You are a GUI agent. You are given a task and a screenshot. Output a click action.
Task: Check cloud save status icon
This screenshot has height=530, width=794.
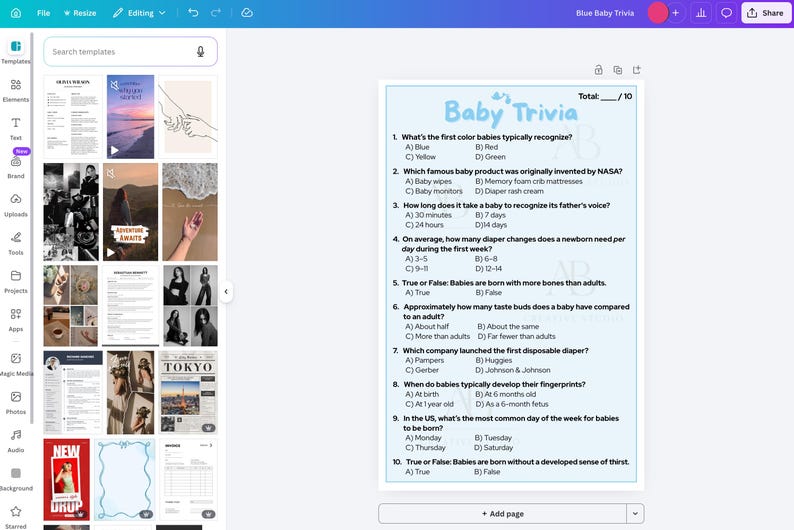point(247,13)
